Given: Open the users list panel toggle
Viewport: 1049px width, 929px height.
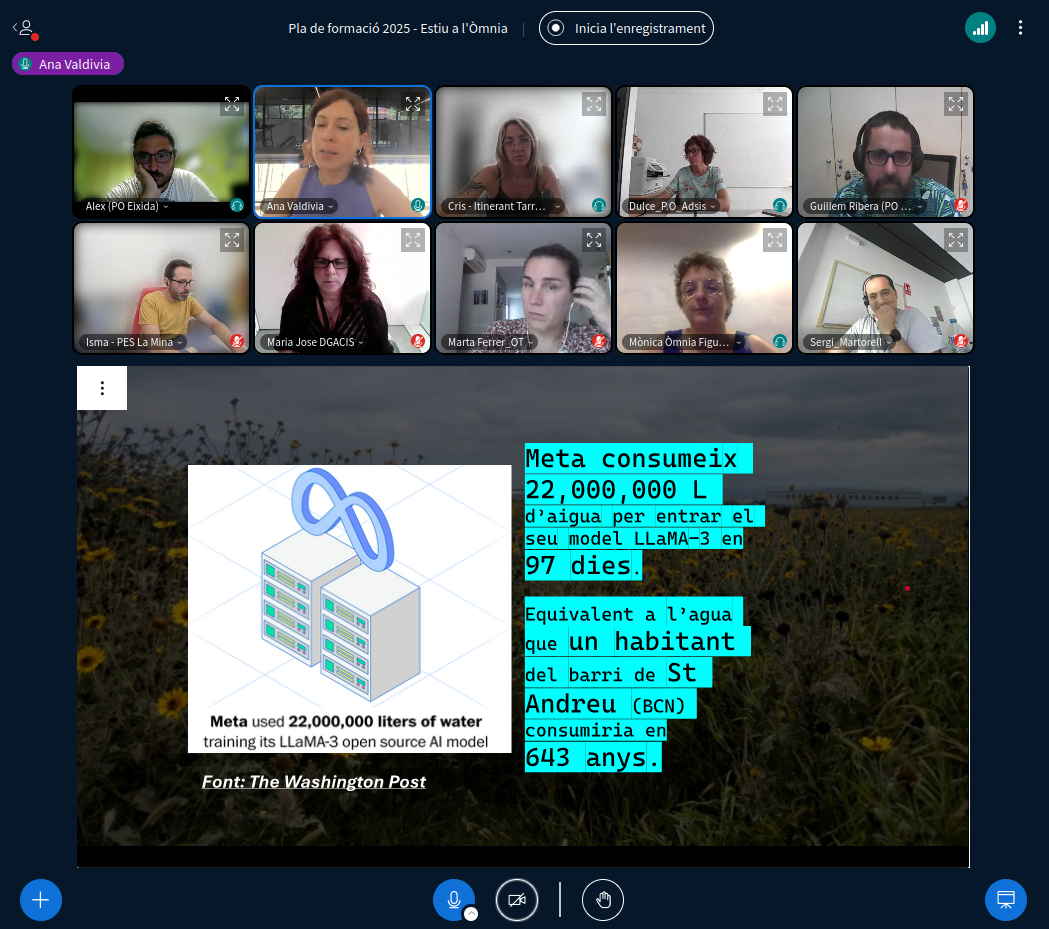Looking at the screenshot, I should (25, 28).
